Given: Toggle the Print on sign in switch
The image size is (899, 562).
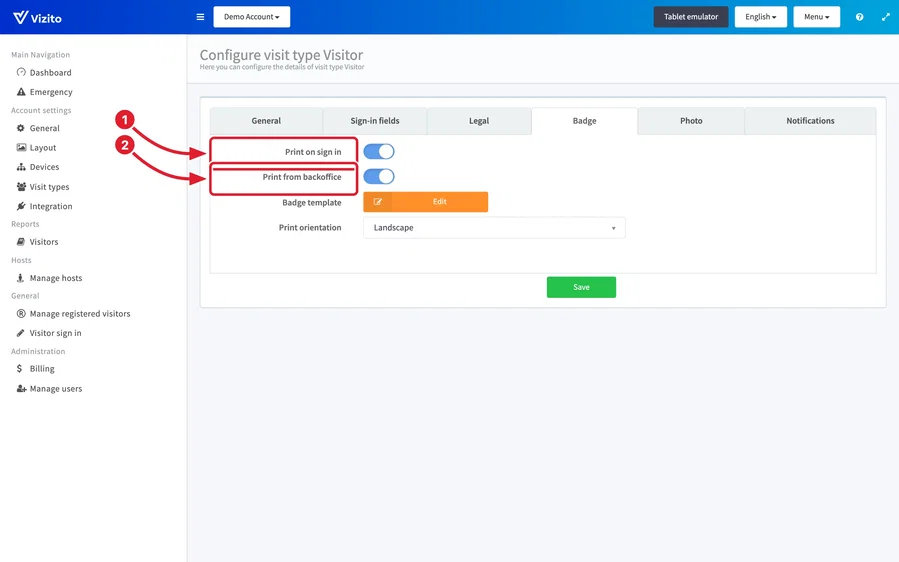Looking at the screenshot, I should point(379,151).
